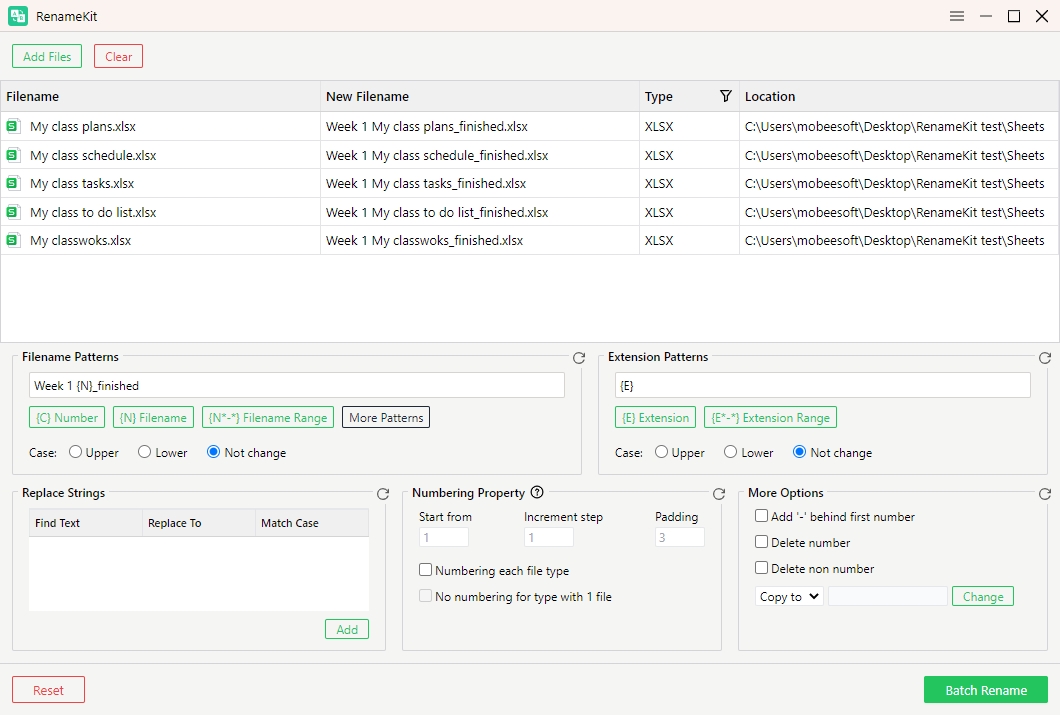Screen dimensions: 1060x715
Task: Insert {E} Extension pattern
Action: 655,418
